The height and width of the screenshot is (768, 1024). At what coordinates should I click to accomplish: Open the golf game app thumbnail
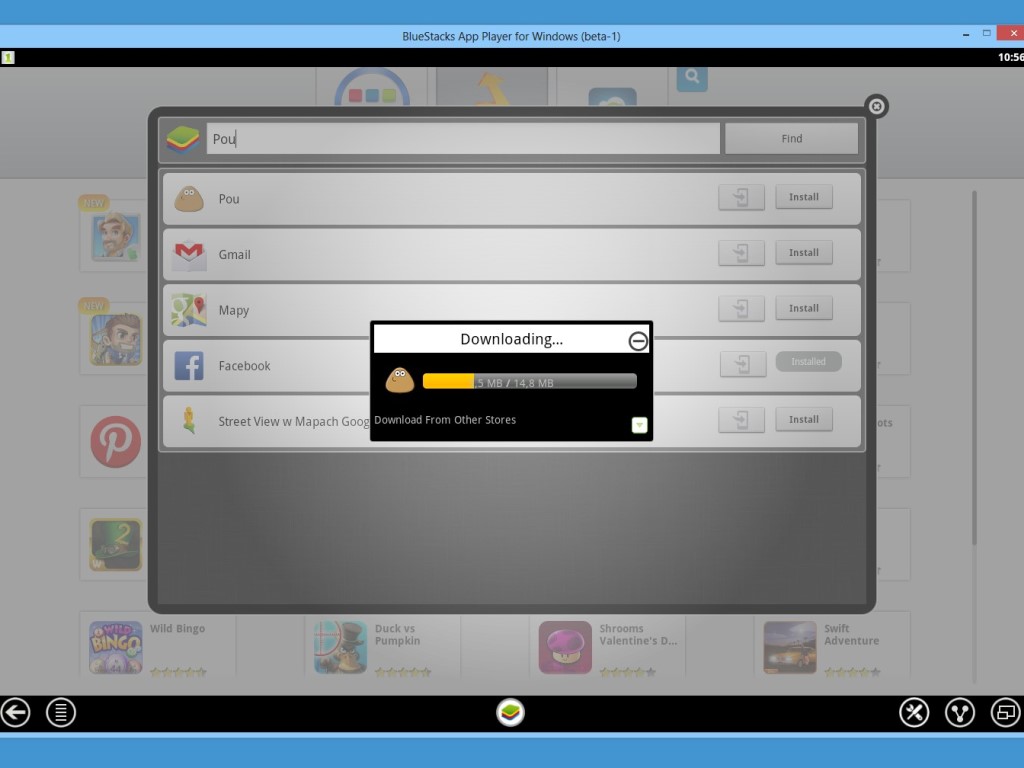(116, 545)
